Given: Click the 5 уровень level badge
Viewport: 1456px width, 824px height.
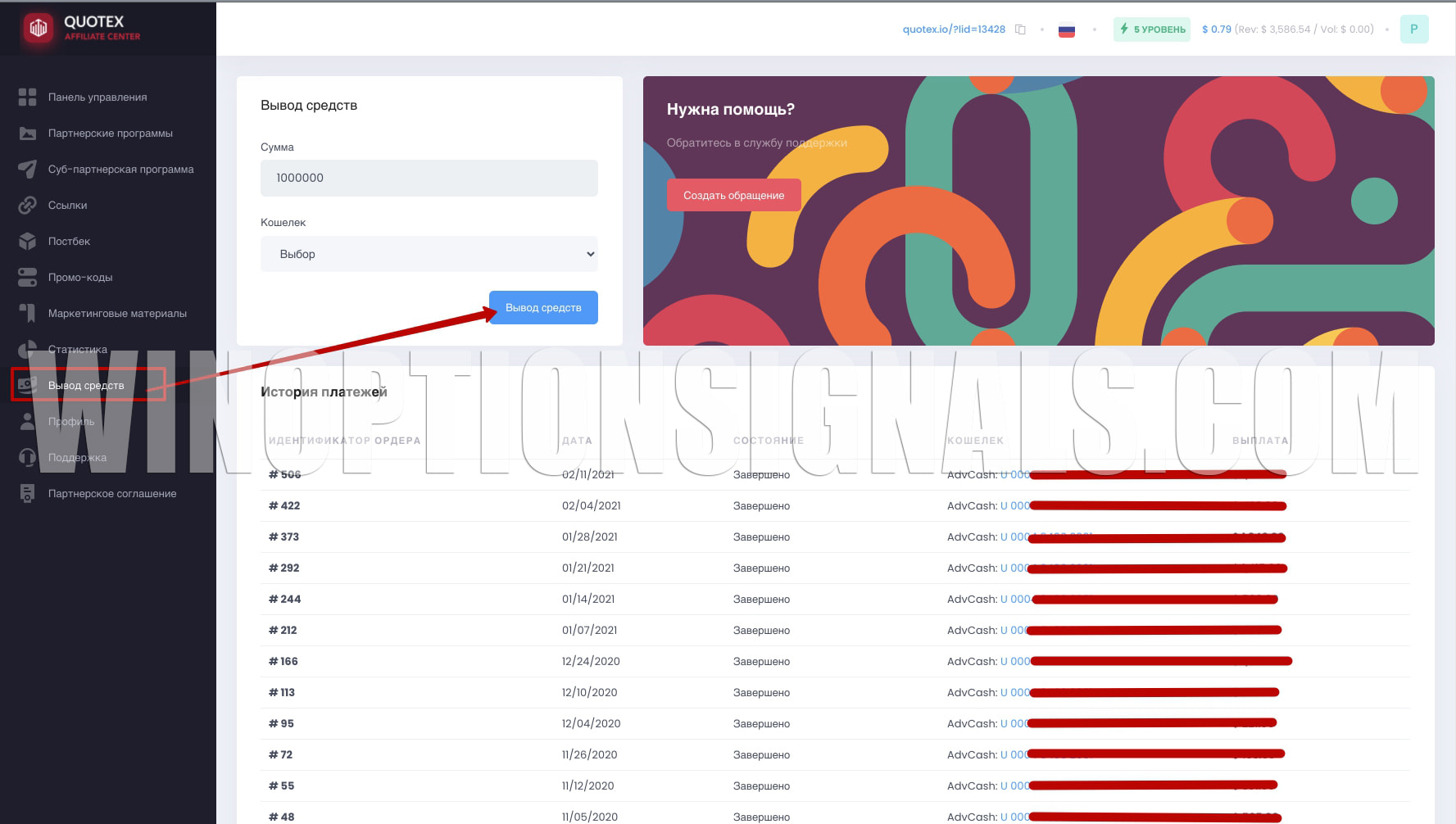Looking at the screenshot, I should [1151, 29].
